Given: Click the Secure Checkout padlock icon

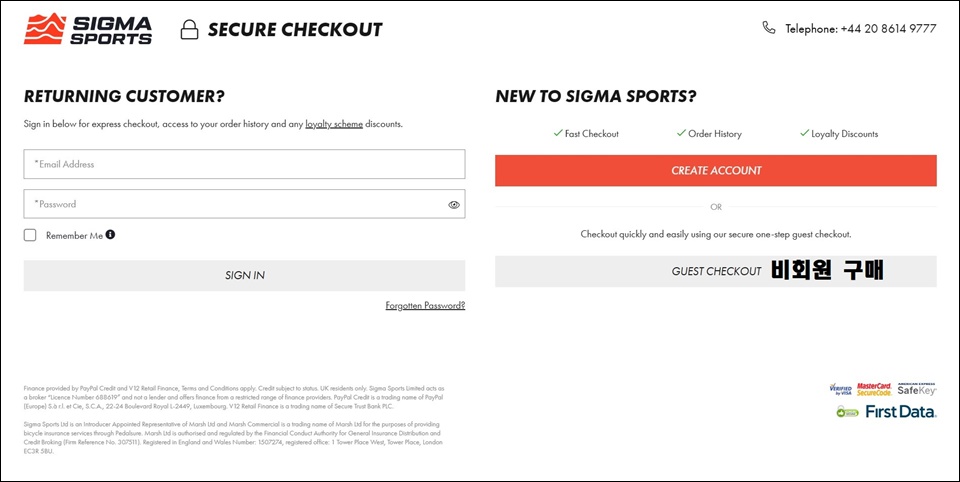Looking at the screenshot, I should point(189,29).
